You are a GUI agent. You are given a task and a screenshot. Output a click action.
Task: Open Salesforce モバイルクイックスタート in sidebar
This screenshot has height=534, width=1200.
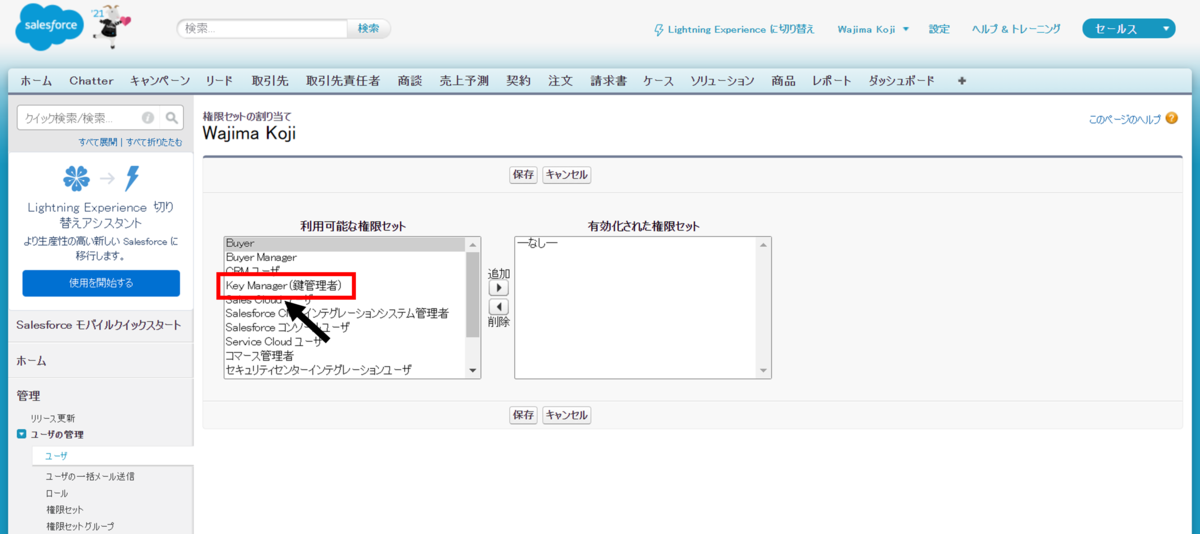coord(100,325)
